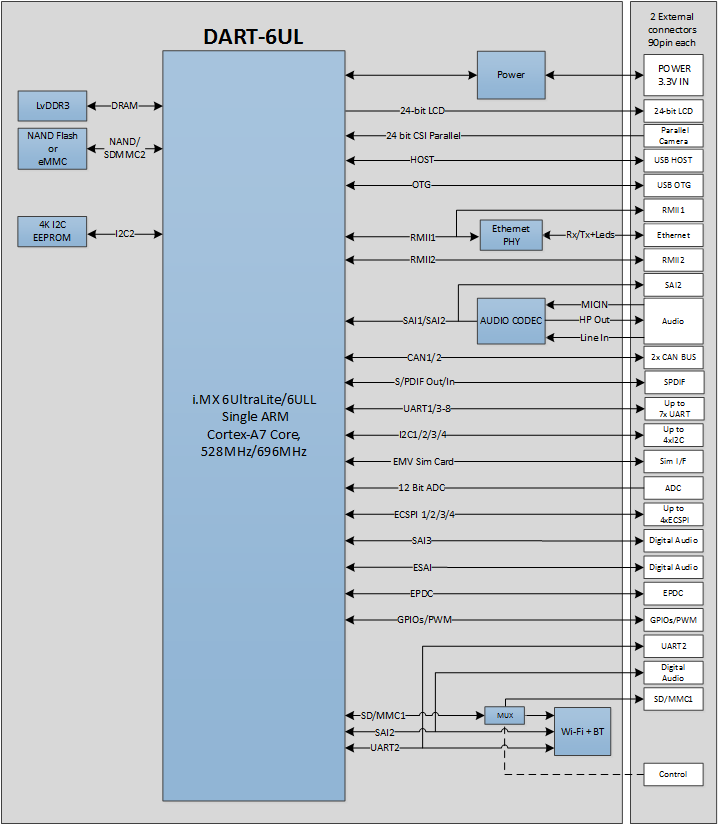This screenshot has width=718, height=825.
Task: Click the GPIOs/PWM connector box
Action: tap(673, 620)
